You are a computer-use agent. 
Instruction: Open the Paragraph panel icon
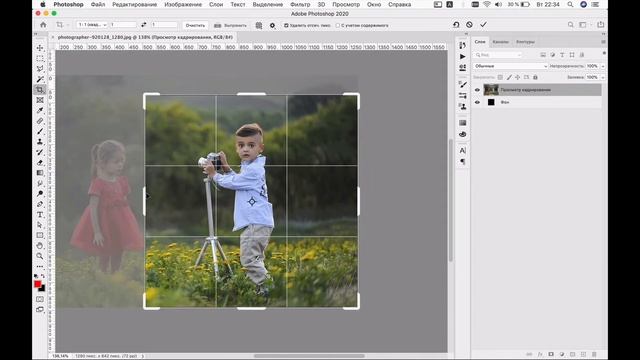tap(462, 162)
